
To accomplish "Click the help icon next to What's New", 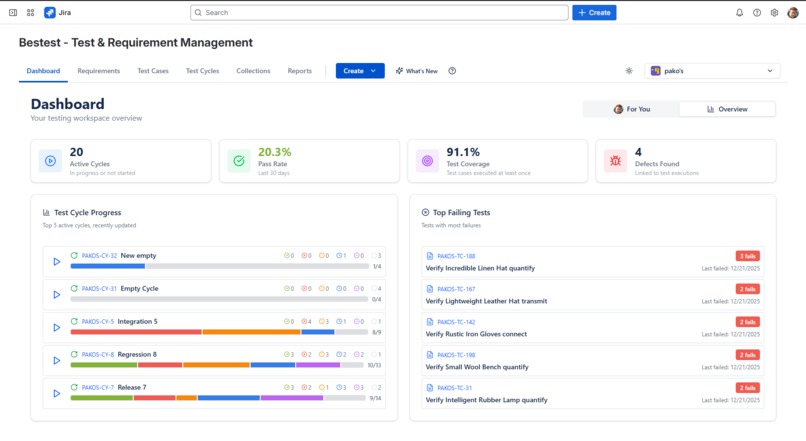I will coord(452,71).
